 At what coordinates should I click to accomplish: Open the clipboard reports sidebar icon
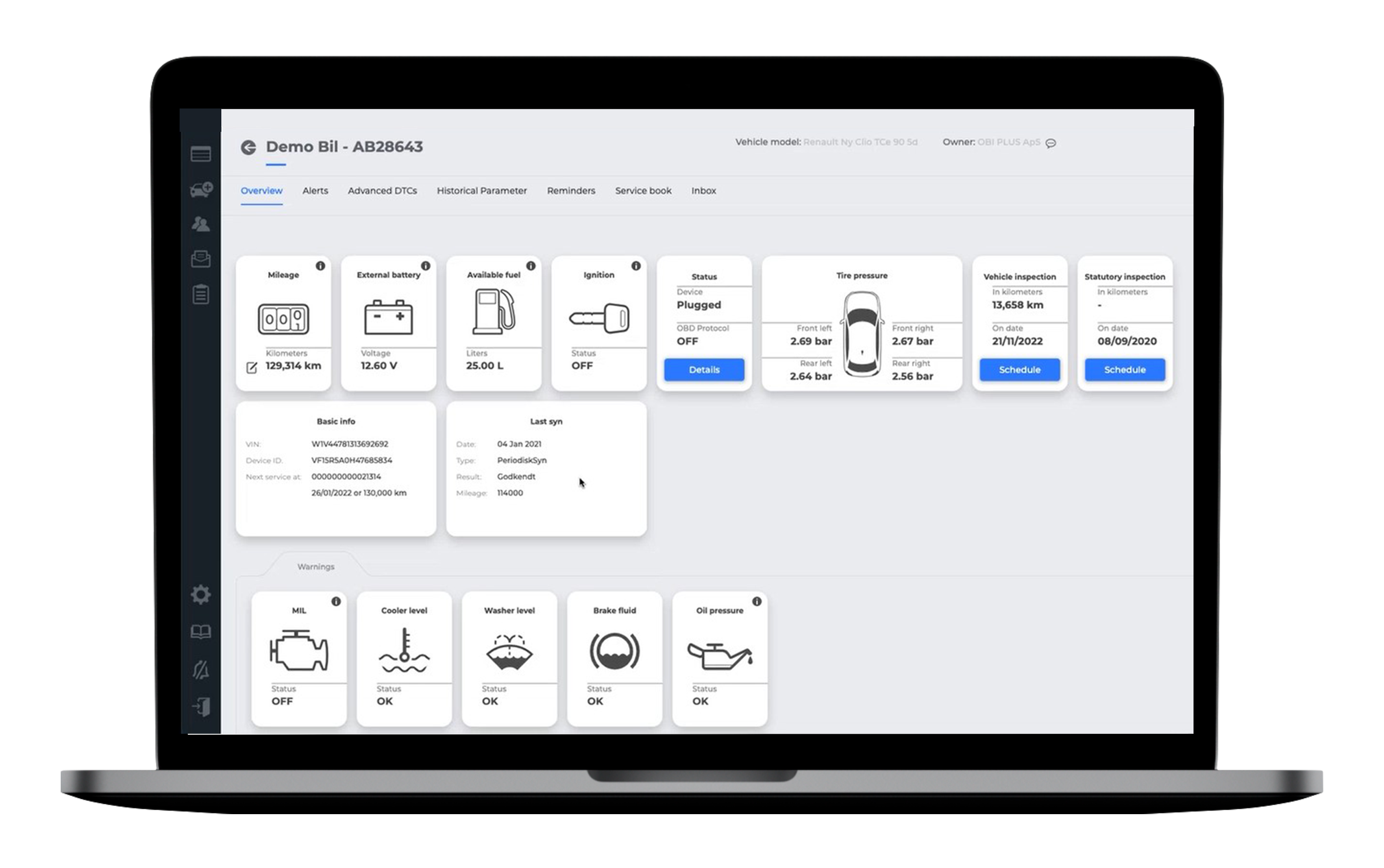[x=201, y=295]
